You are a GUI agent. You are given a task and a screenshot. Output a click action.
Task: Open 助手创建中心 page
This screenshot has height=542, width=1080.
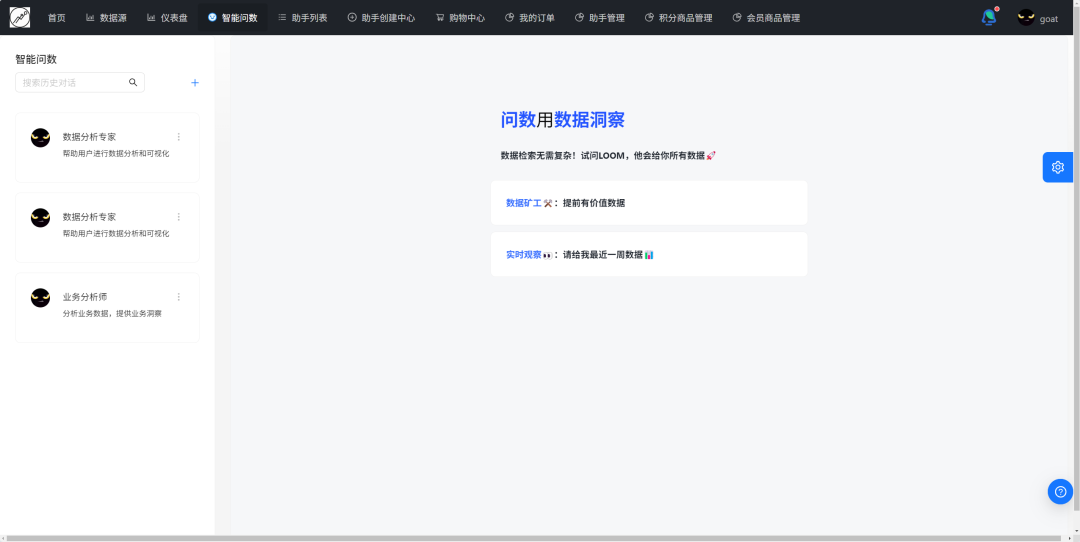[382, 18]
